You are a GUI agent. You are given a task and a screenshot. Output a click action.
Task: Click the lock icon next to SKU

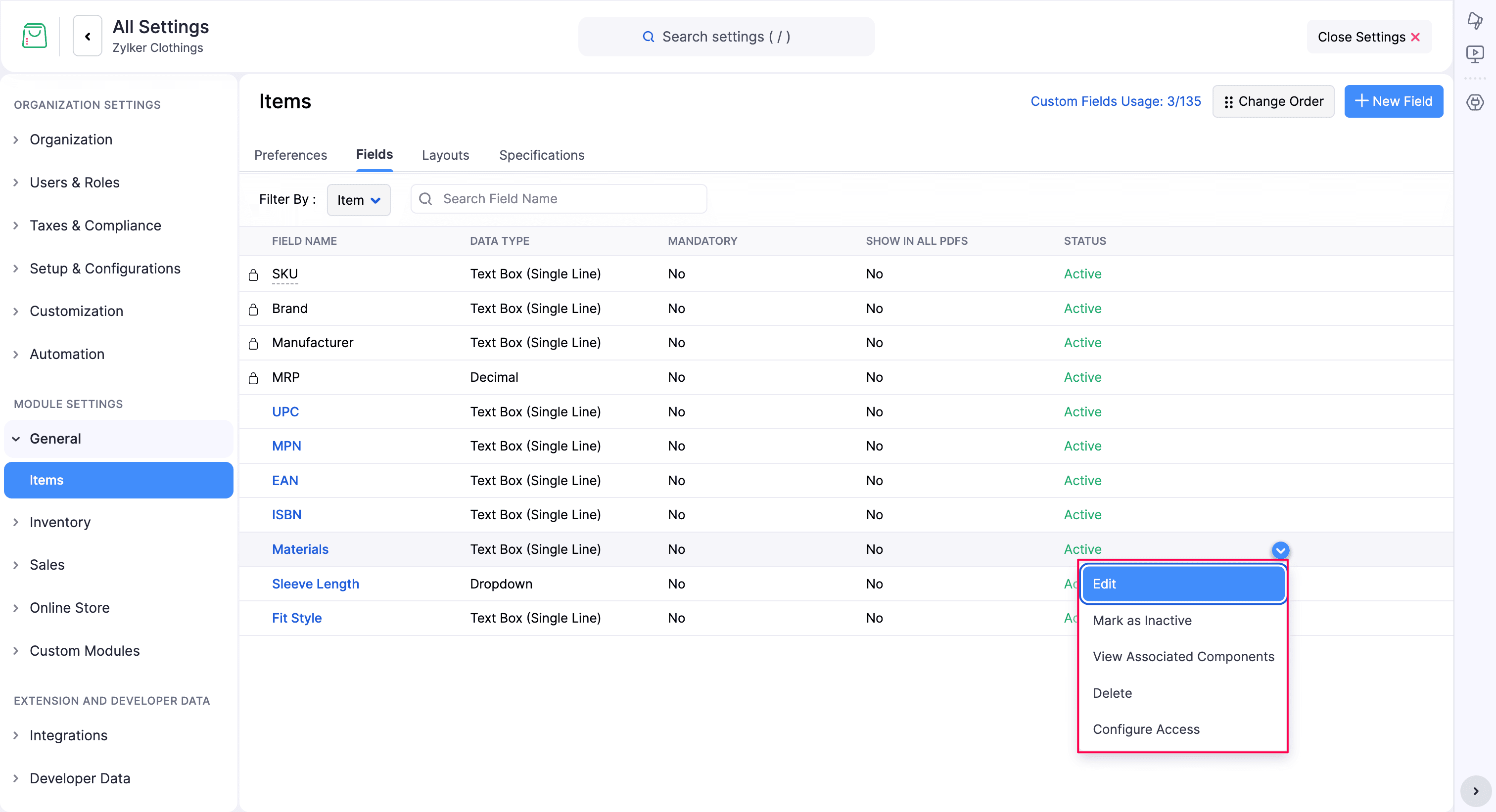[253, 274]
